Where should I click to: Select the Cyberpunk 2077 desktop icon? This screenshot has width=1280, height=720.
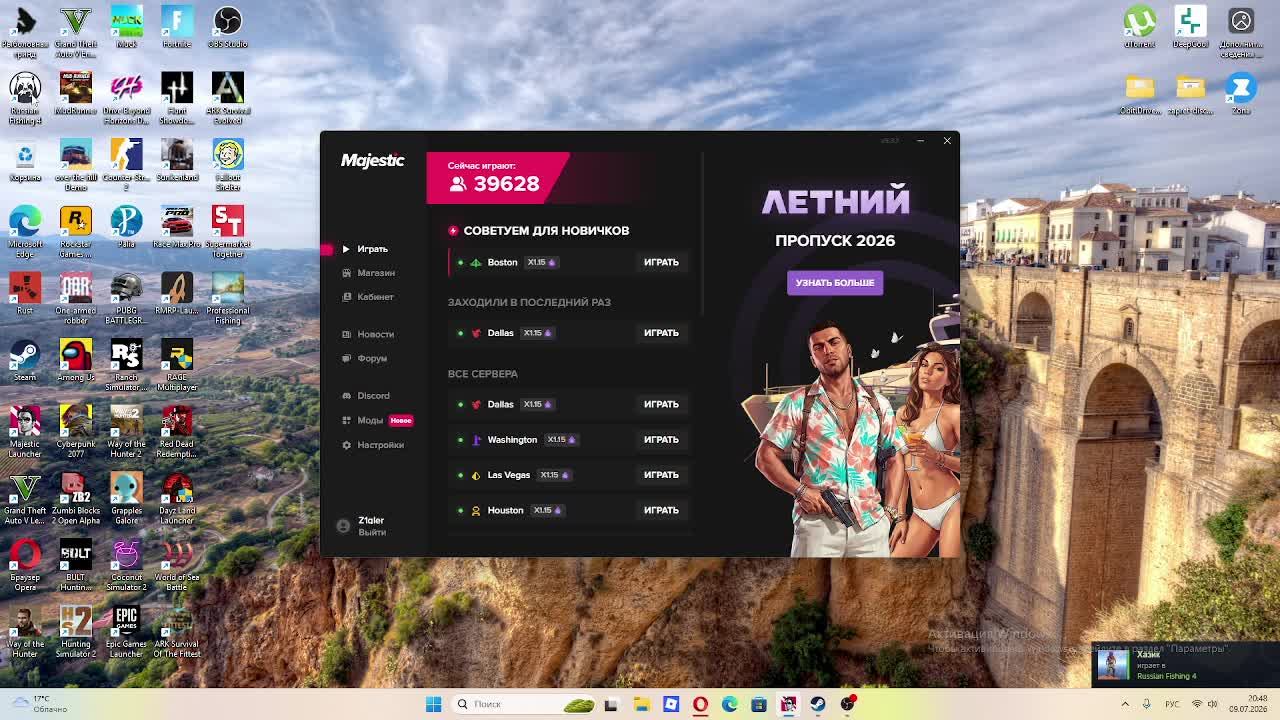tap(75, 432)
